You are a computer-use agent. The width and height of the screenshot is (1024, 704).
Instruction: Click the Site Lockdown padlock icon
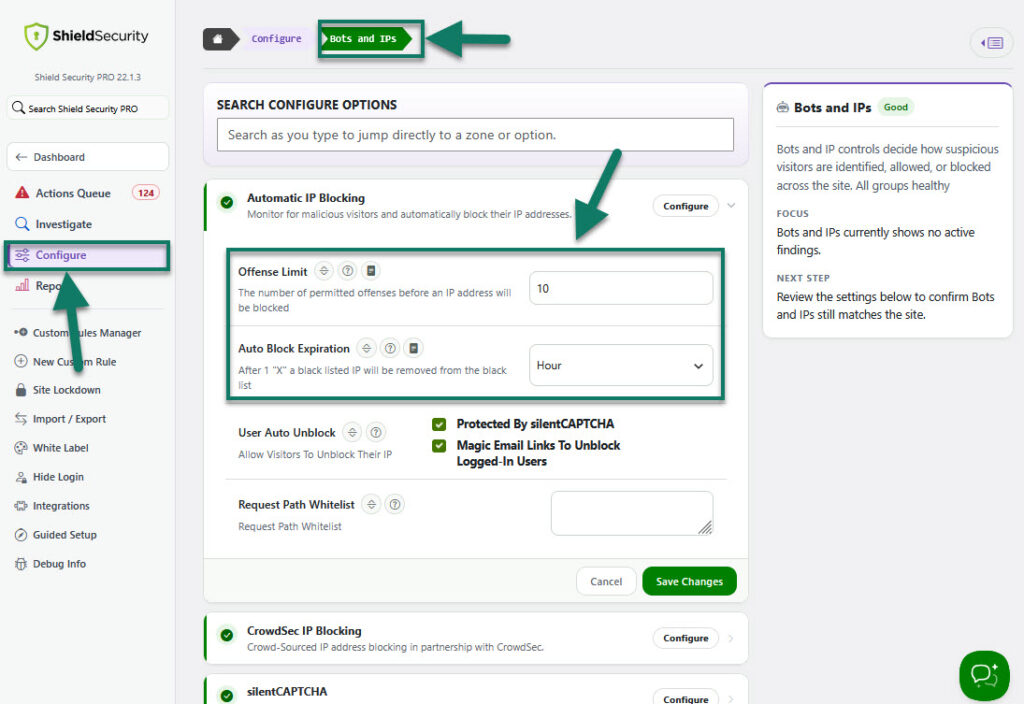(x=21, y=390)
